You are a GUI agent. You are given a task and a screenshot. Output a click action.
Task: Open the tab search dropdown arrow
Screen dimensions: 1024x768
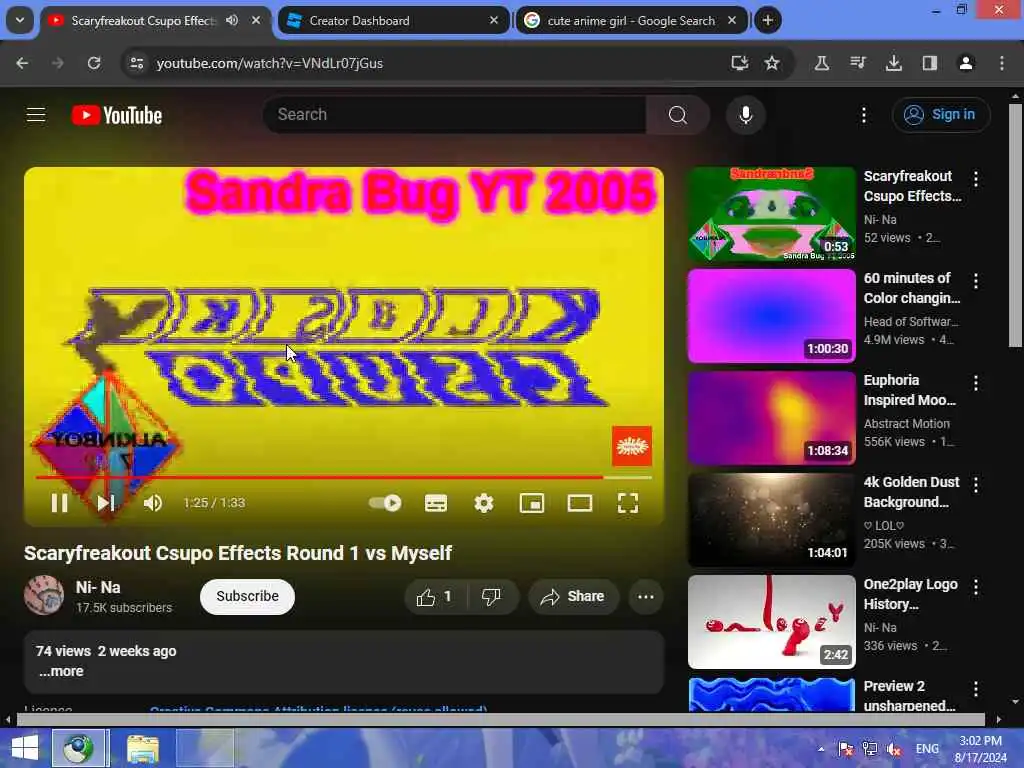tap(20, 20)
